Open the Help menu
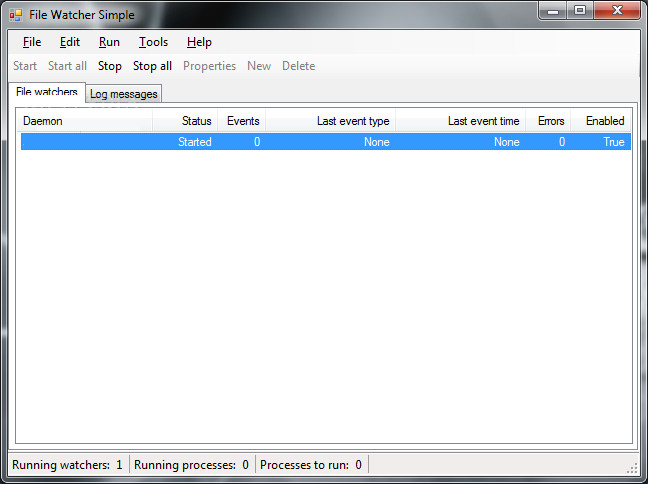 pyautogui.click(x=199, y=42)
